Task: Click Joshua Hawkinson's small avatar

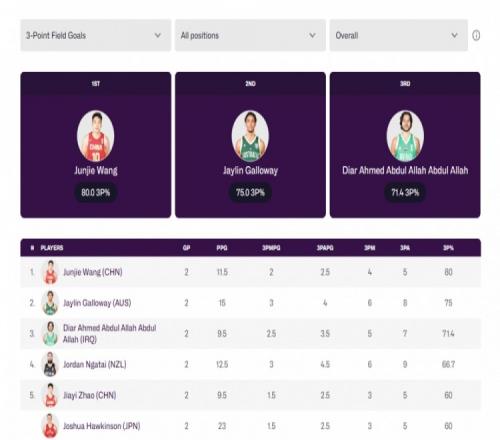Action: click(50, 426)
